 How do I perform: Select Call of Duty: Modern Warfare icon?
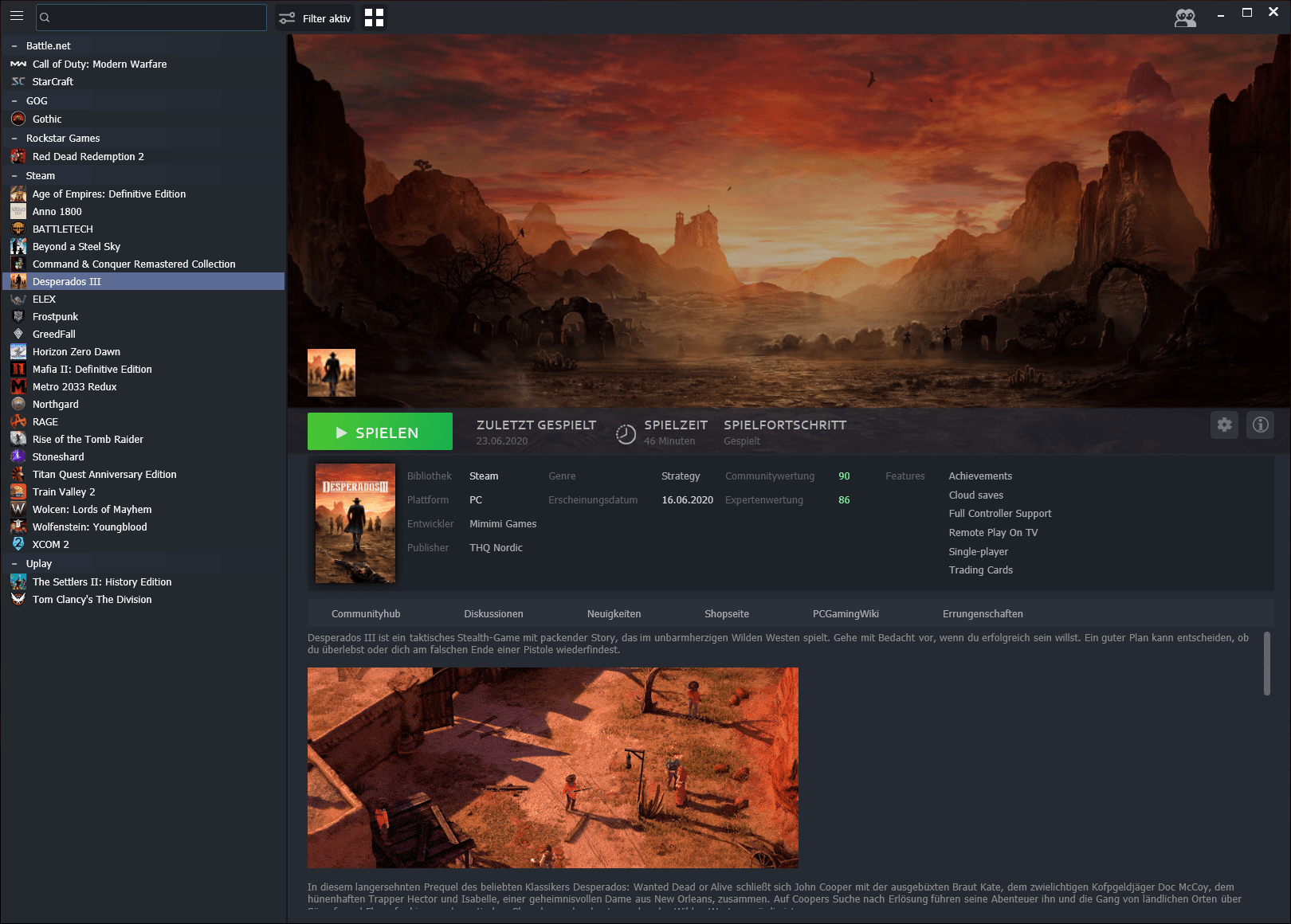pyautogui.click(x=18, y=64)
